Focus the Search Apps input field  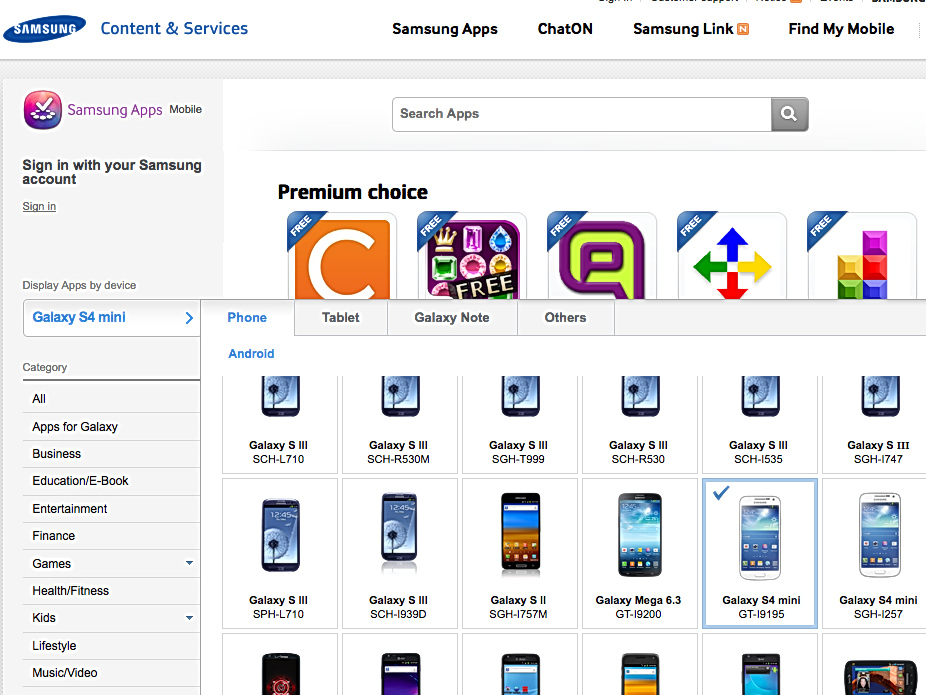tap(582, 114)
